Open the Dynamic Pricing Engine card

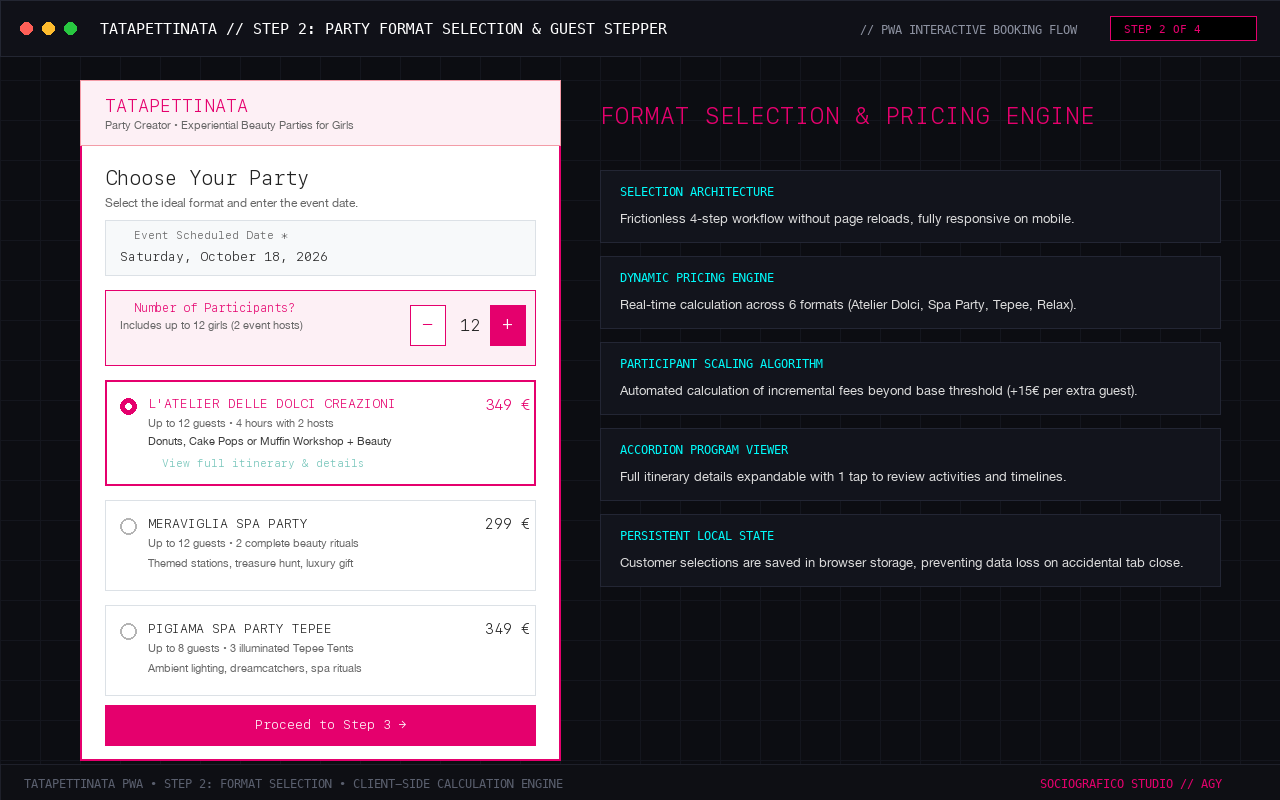pos(910,292)
